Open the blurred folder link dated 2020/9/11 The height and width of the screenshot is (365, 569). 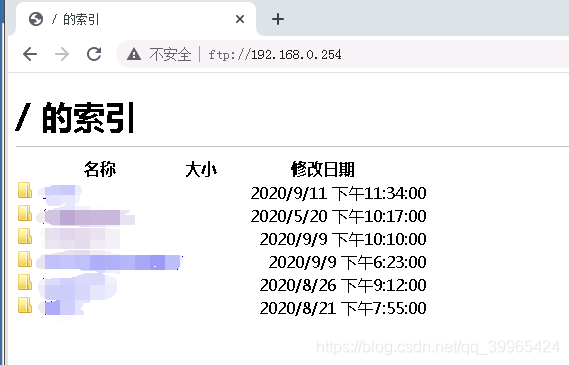tap(60, 194)
